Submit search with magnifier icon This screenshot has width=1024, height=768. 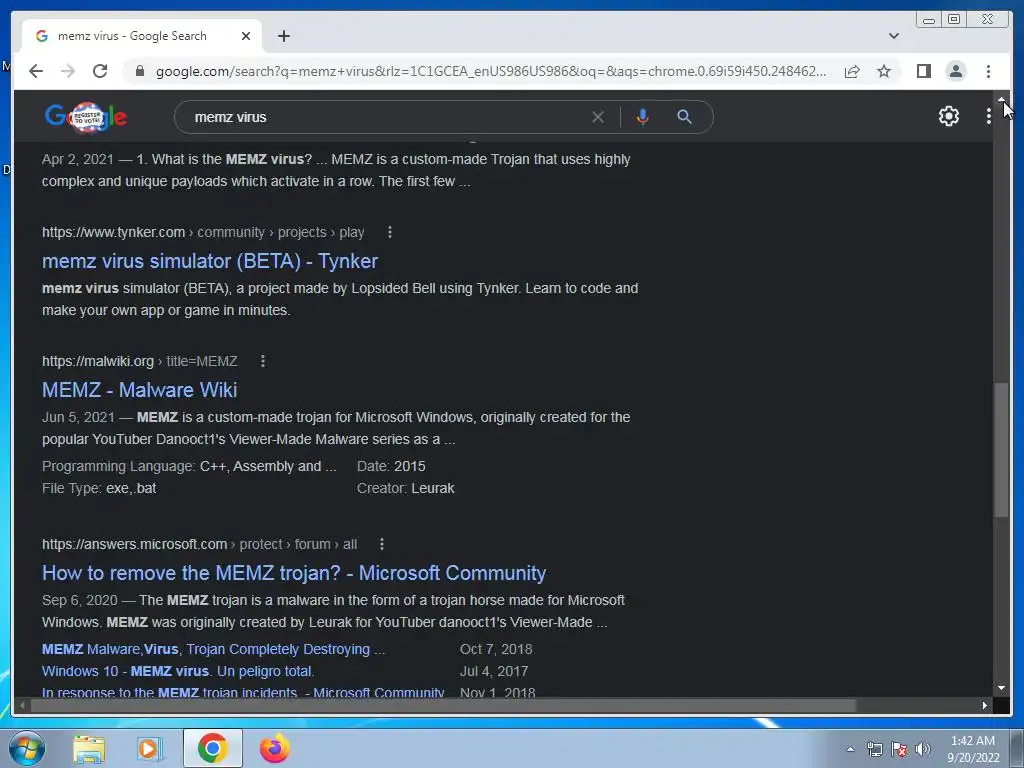click(x=684, y=117)
